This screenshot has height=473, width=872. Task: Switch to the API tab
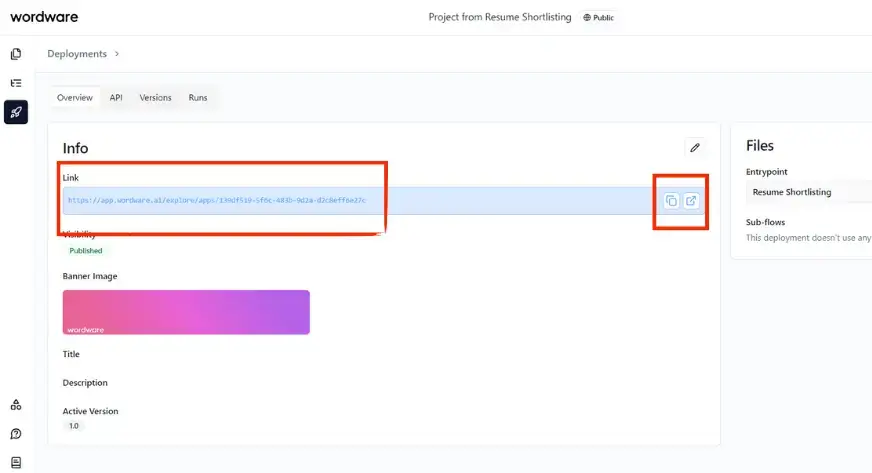116,97
